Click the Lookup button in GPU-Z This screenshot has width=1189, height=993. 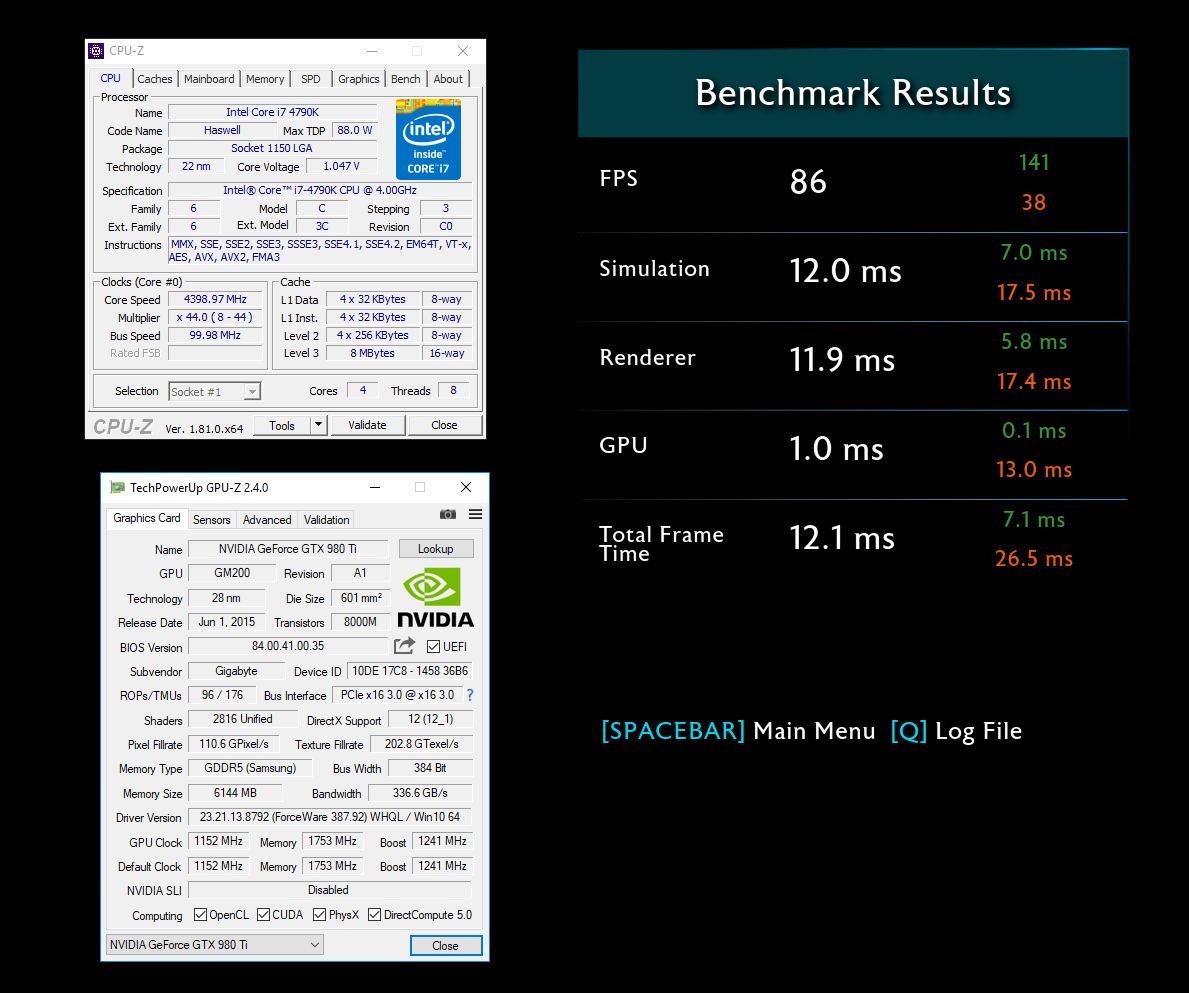[x=435, y=549]
